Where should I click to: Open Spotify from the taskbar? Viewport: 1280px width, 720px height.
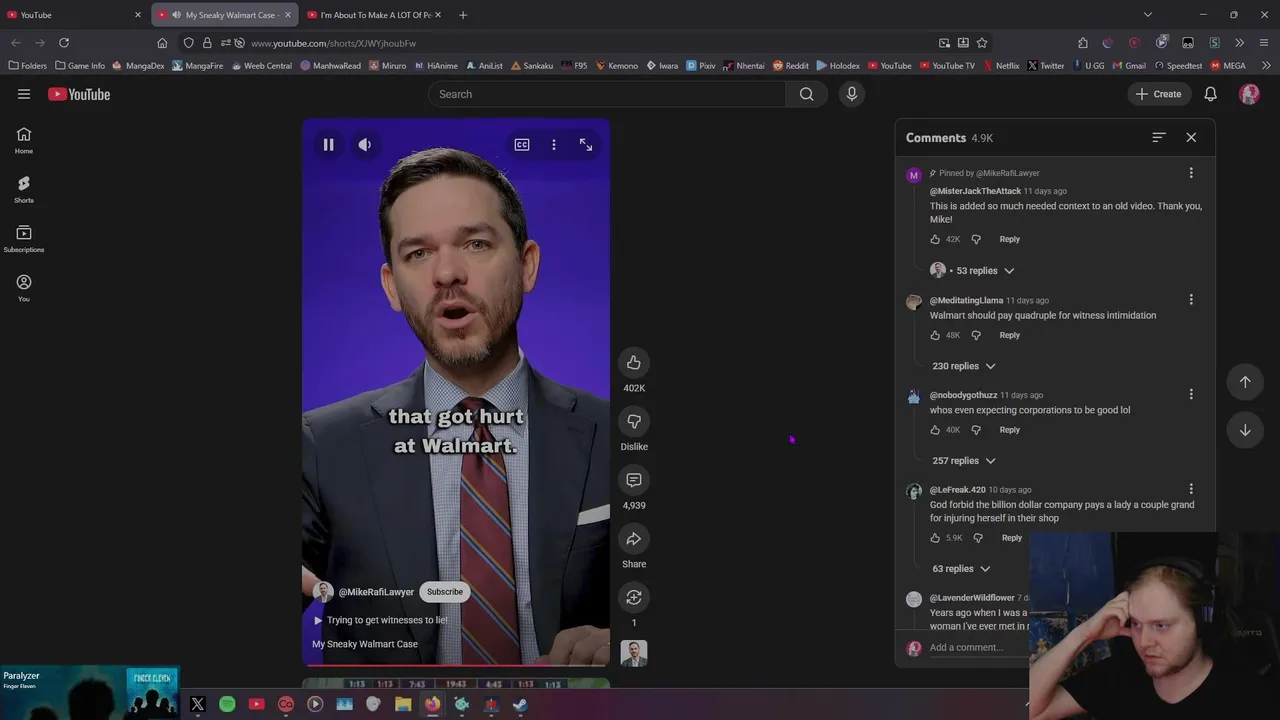(227, 705)
